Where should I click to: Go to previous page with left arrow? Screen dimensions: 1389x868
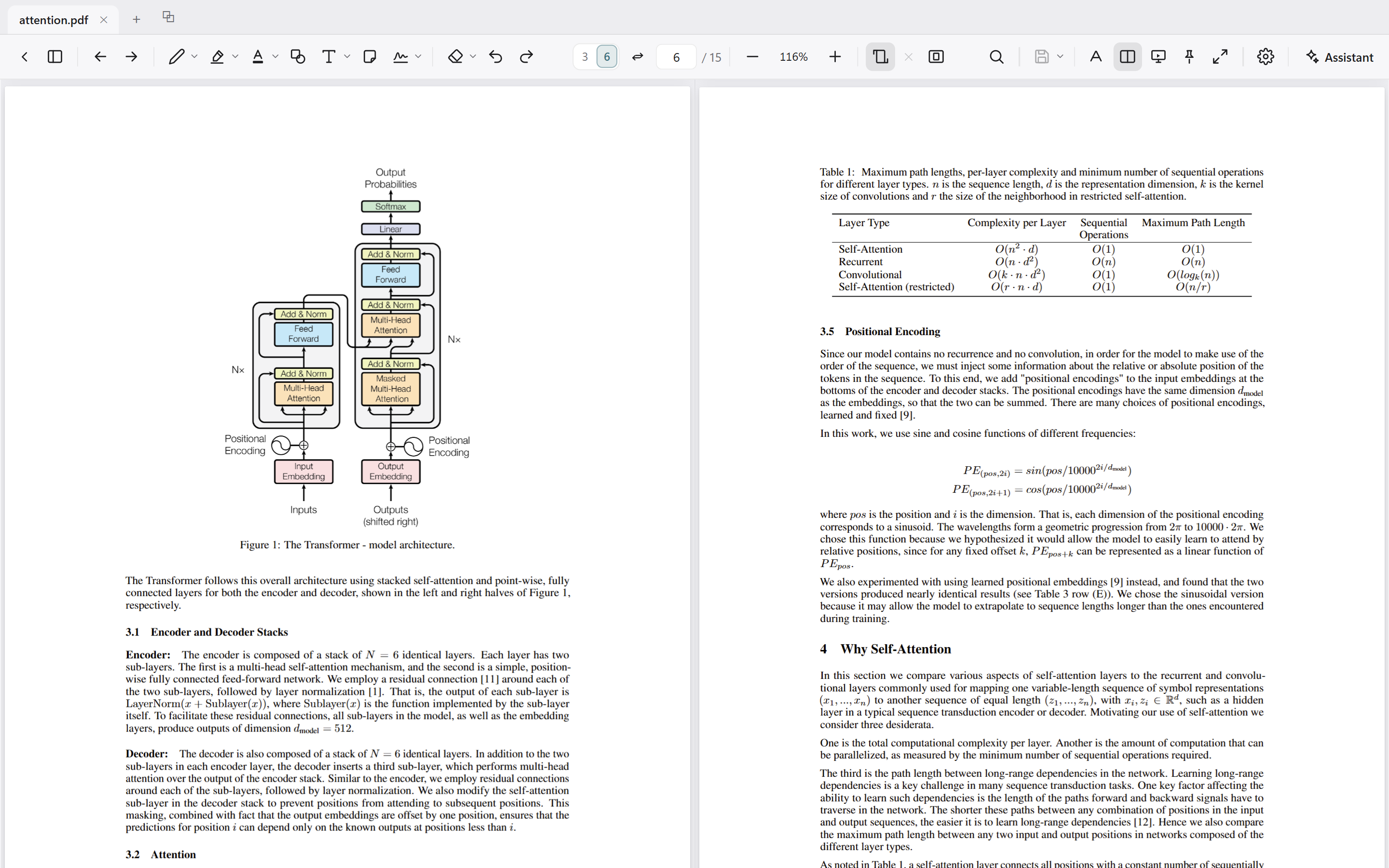[100, 57]
